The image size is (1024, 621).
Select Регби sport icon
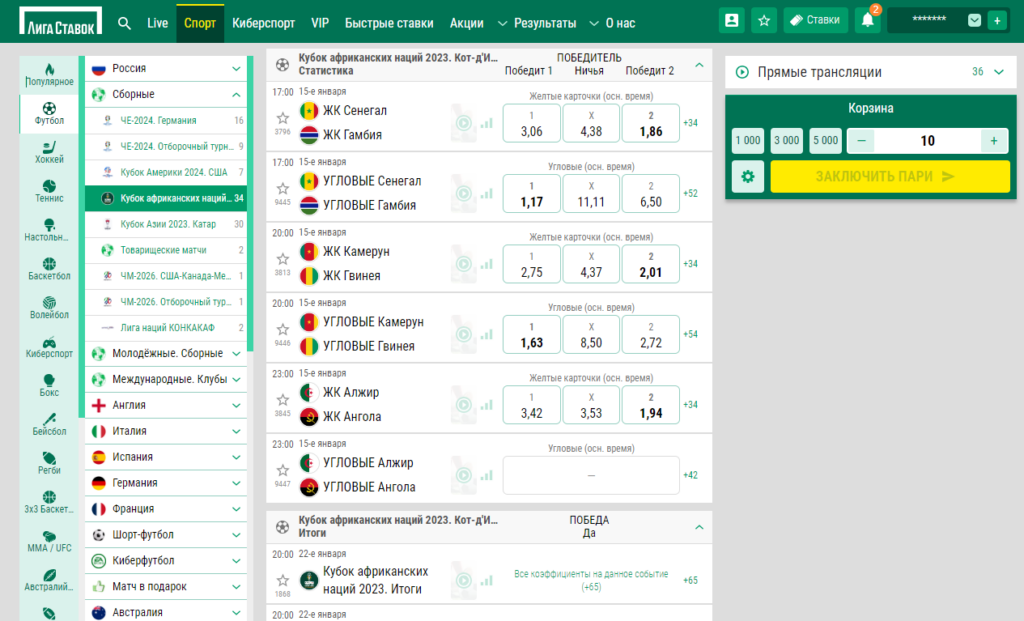(49, 463)
